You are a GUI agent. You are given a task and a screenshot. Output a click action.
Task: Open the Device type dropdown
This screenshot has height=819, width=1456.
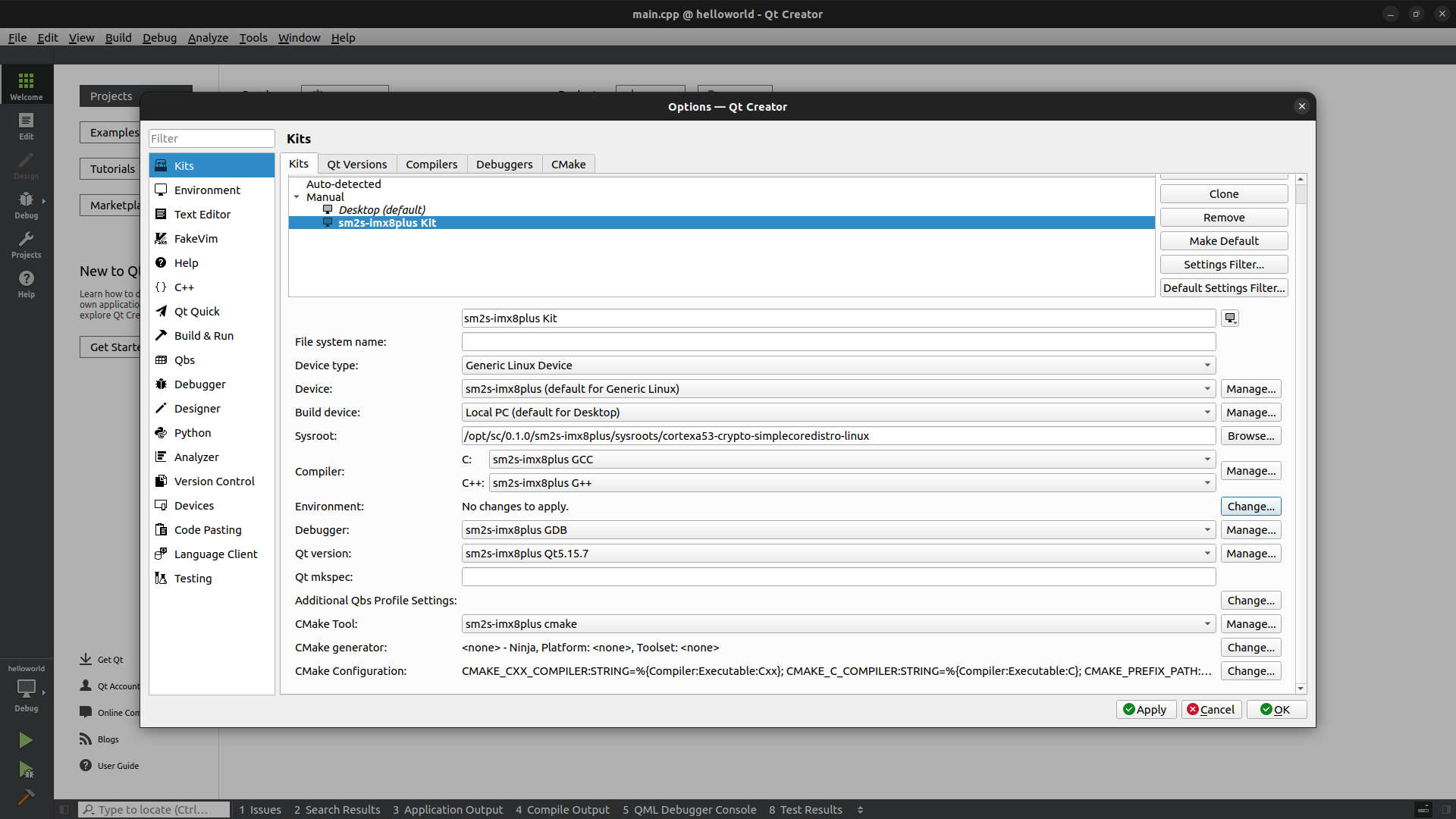tap(838, 366)
